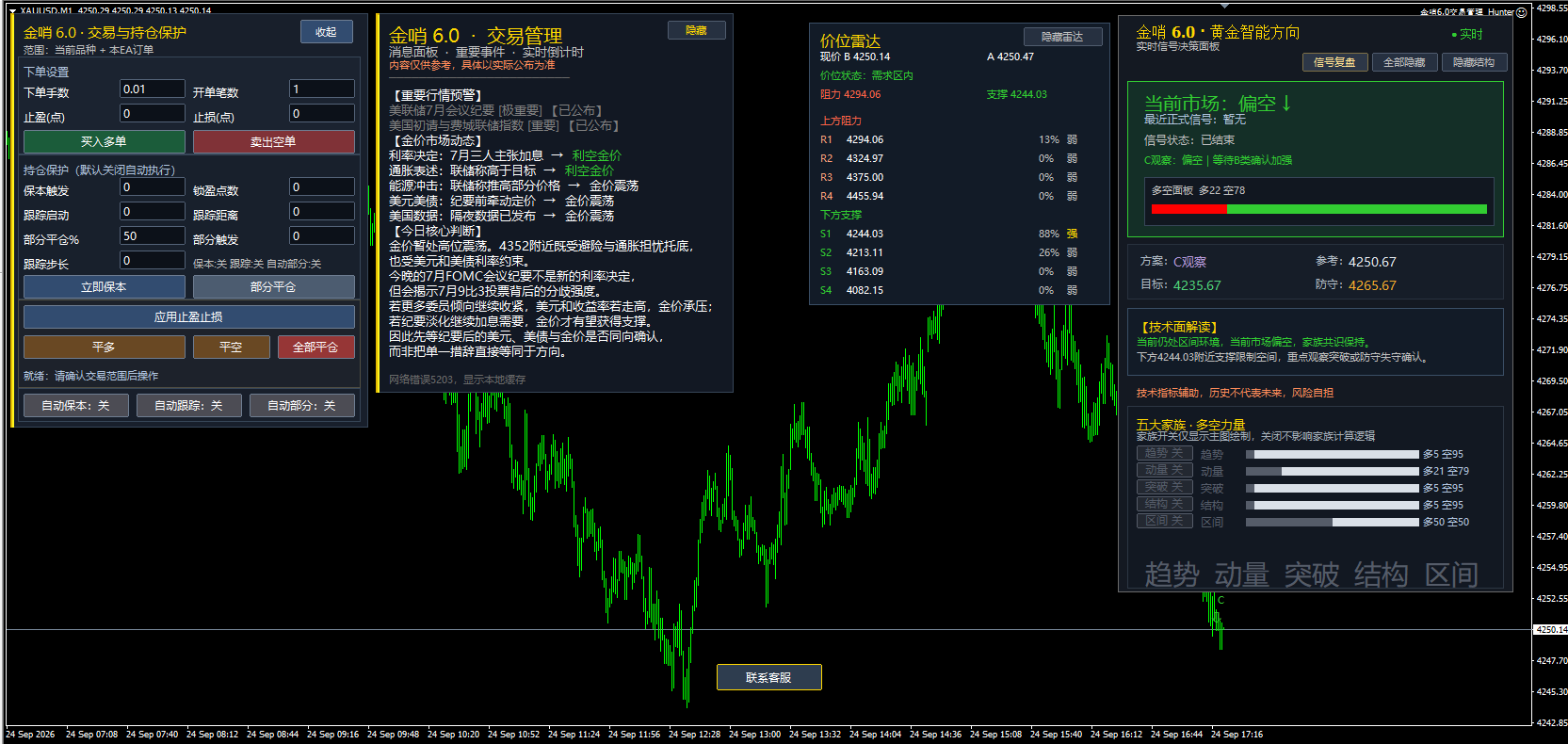
Task: Click the 联系客服 contact support button
Action: click(768, 677)
